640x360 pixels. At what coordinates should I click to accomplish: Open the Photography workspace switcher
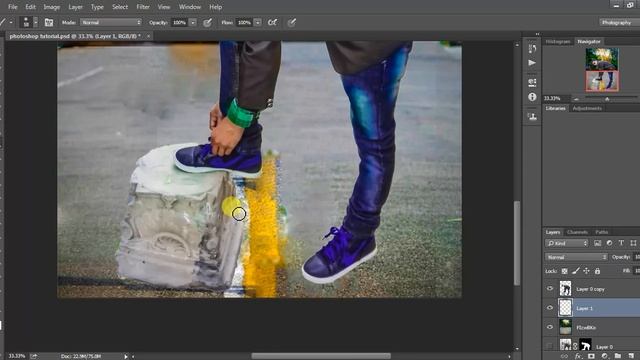coord(617,22)
